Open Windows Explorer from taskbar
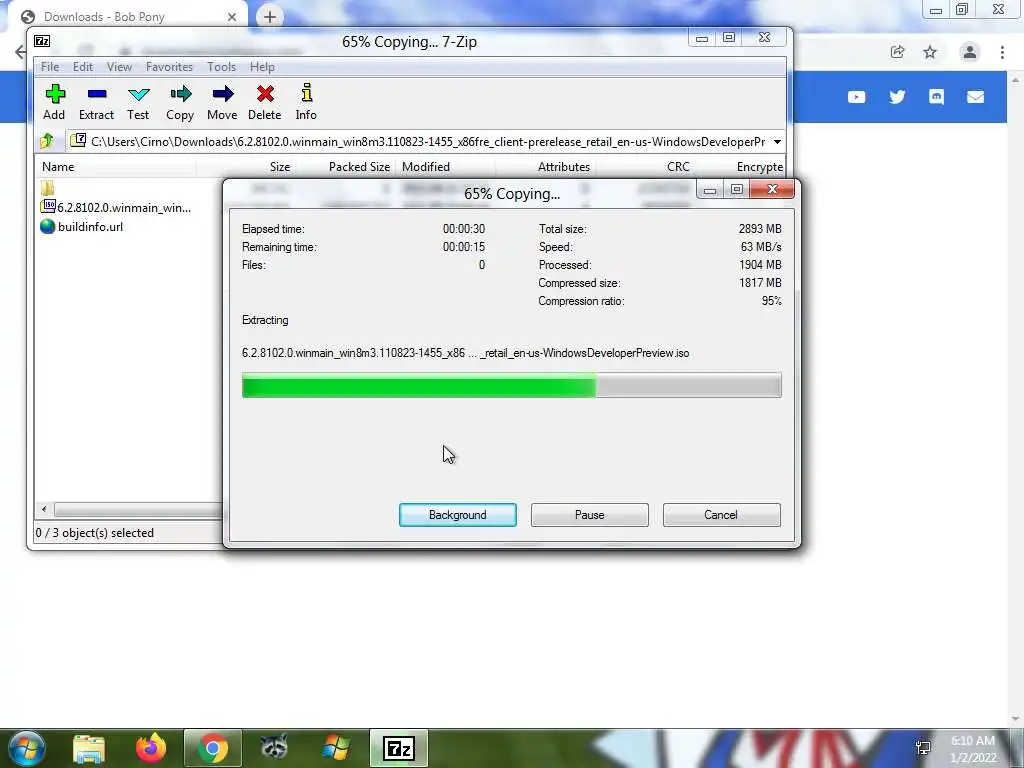This screenshot has width=1024, height=768. coord(89,749)
